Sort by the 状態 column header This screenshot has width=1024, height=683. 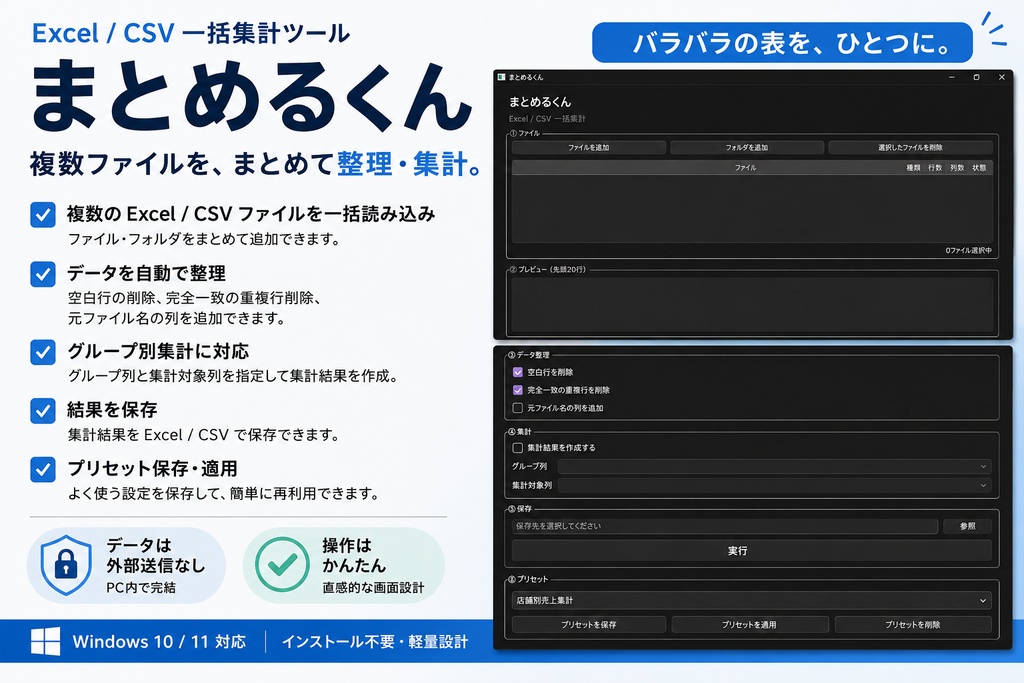point(979,168)
